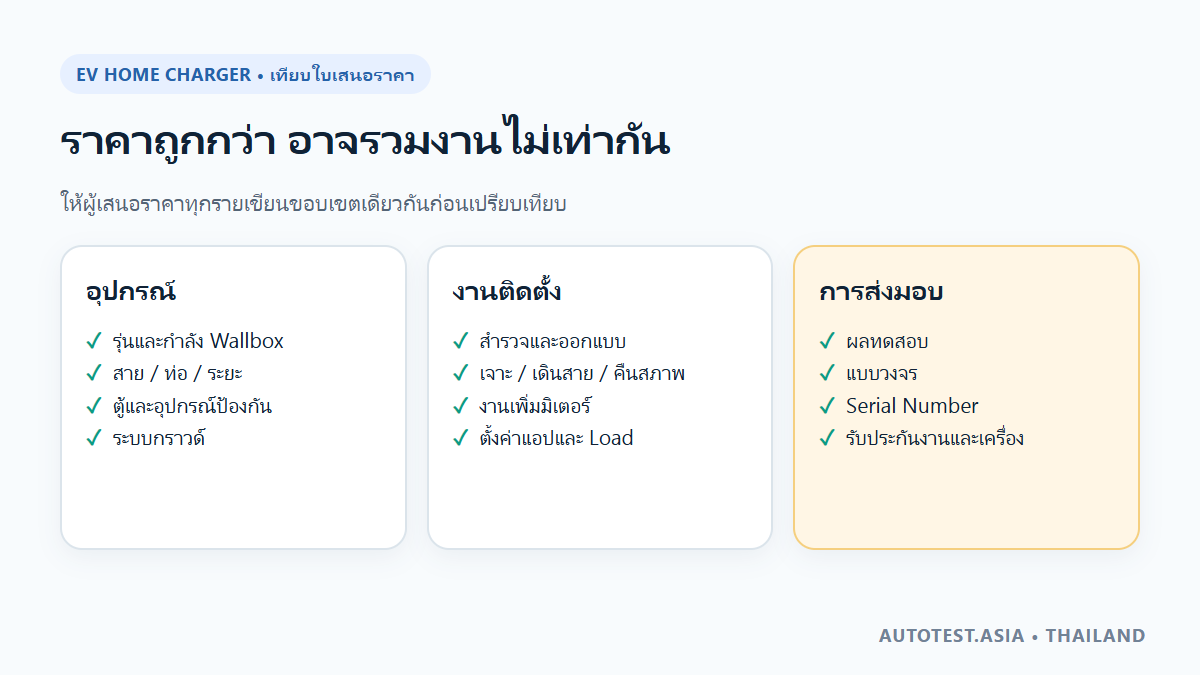The width and height of the screenshot is (1200, 675).
Task: Click checkmark beside เจาะ / เดินสาย / คืนสภาพ
Action: coord(460,373)
